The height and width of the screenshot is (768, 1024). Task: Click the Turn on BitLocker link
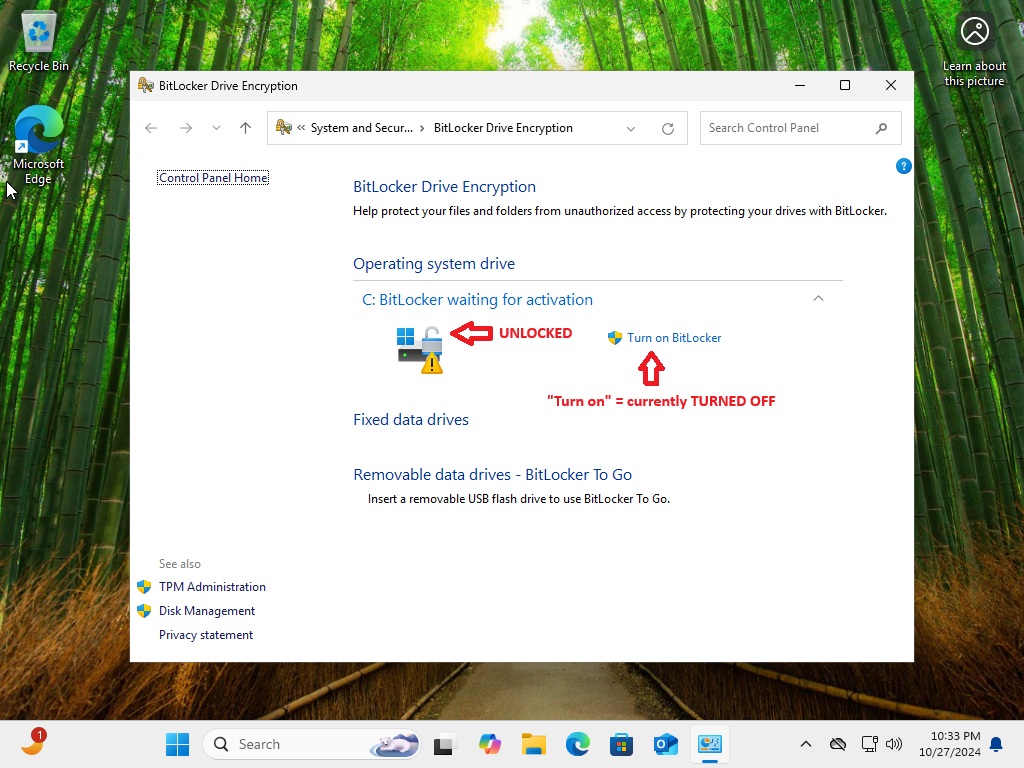pos(673,338)
